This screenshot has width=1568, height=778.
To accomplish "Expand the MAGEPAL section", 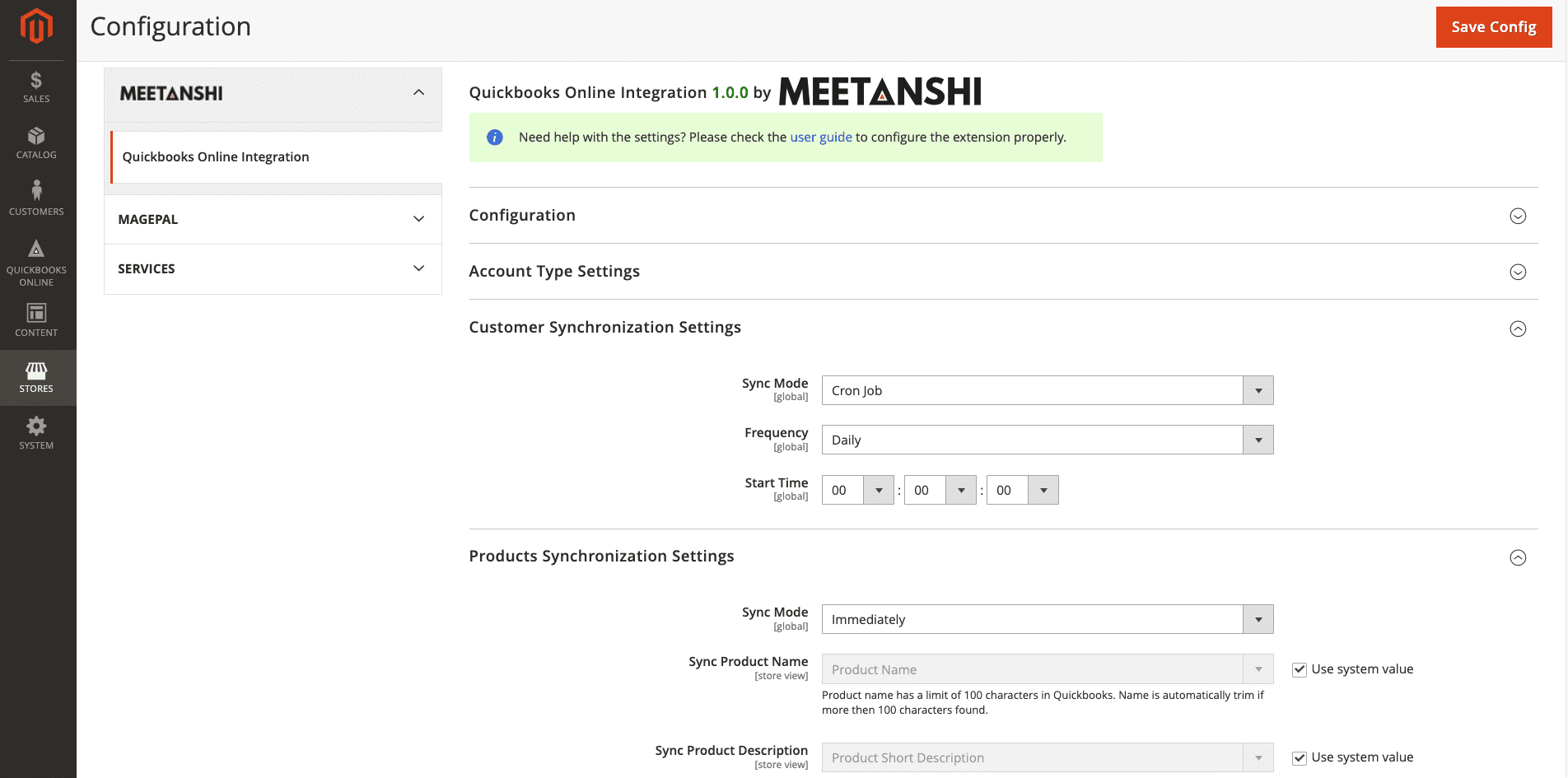I will (x=420, y=219).
